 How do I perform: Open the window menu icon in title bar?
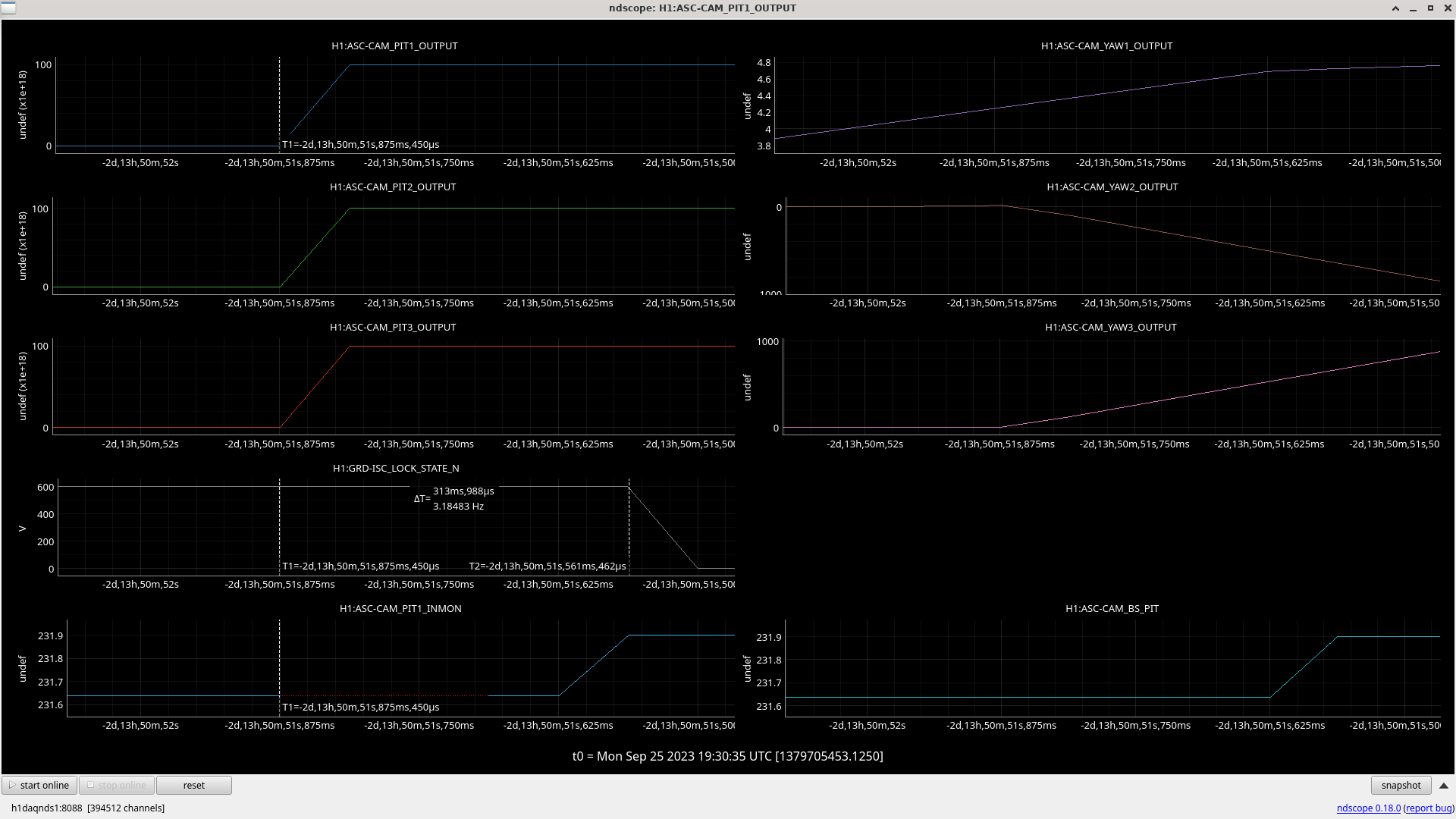(8, 8)
